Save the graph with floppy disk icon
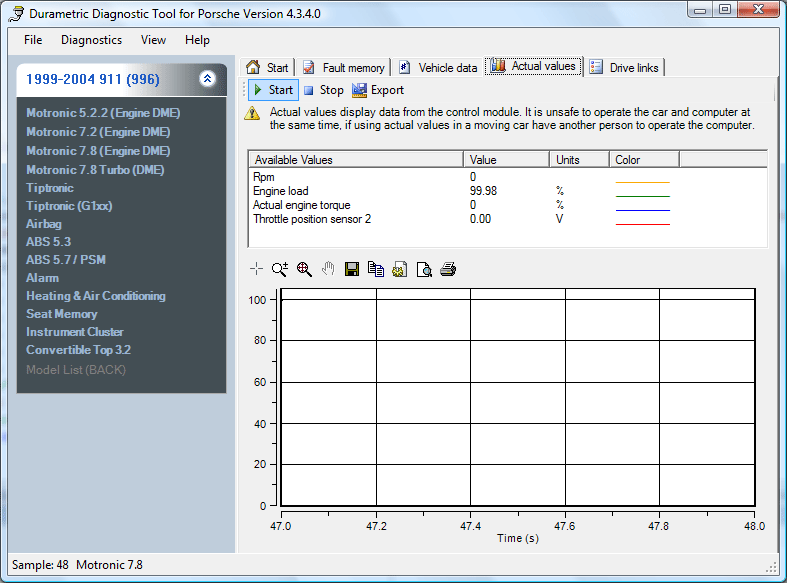Screen dimensions: 787x583 (352, 269)
